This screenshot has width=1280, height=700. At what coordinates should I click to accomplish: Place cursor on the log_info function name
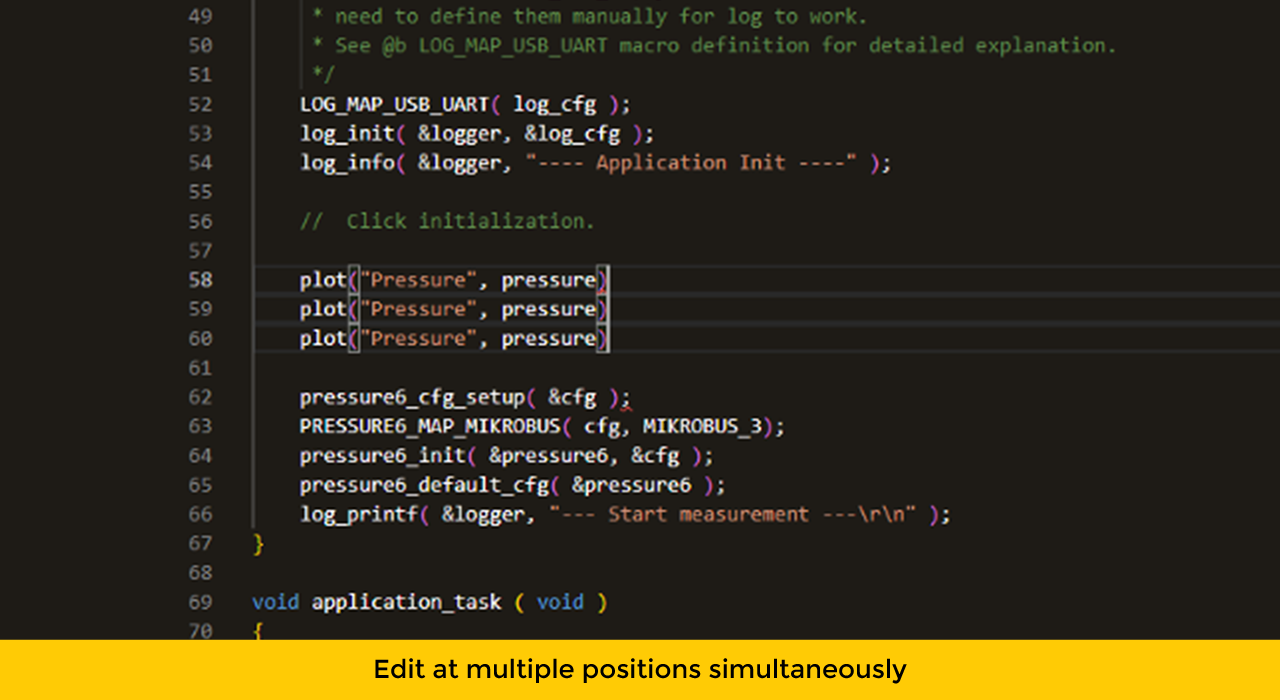point(347,163)
